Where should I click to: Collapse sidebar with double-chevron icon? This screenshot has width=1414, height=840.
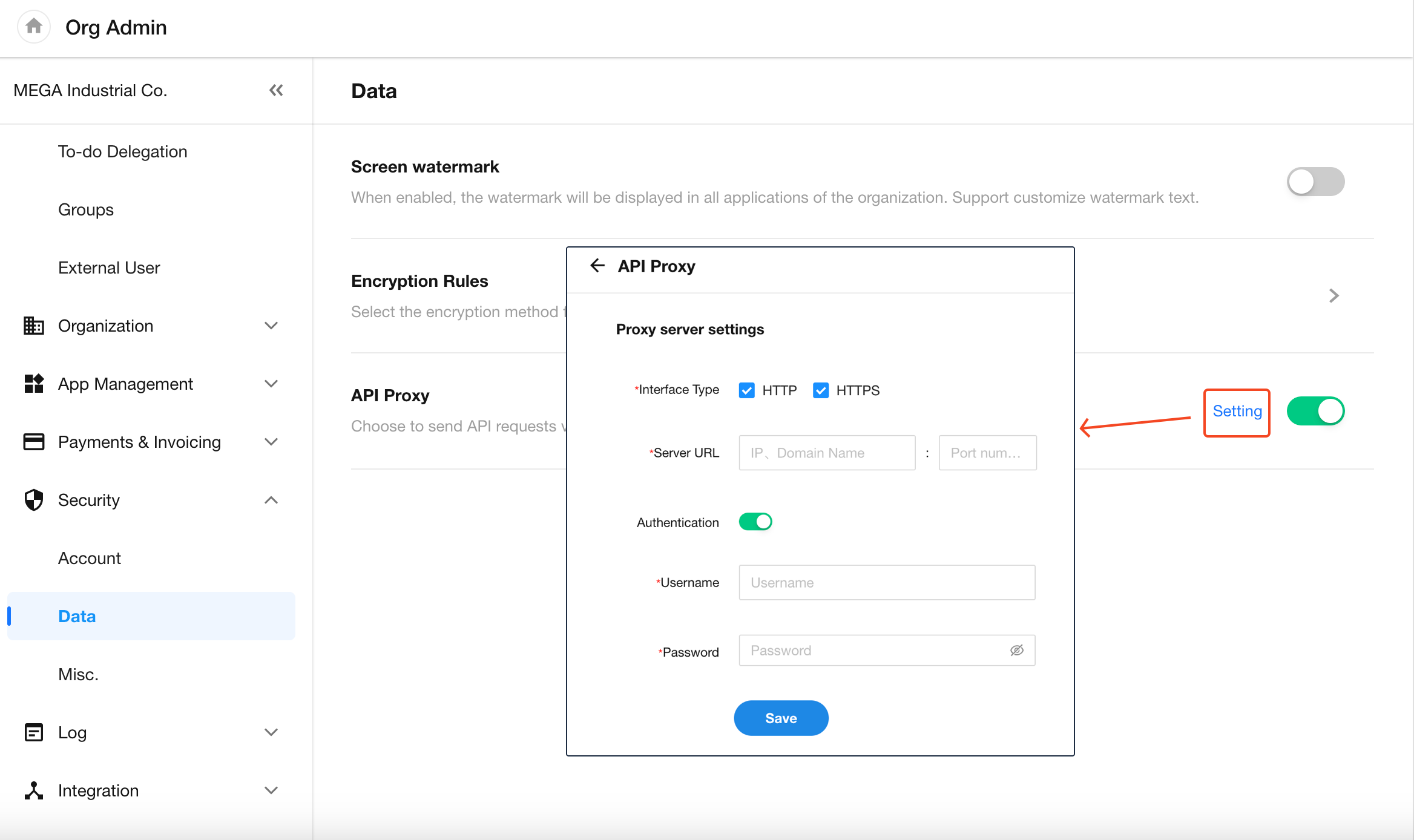coord(276,90)
